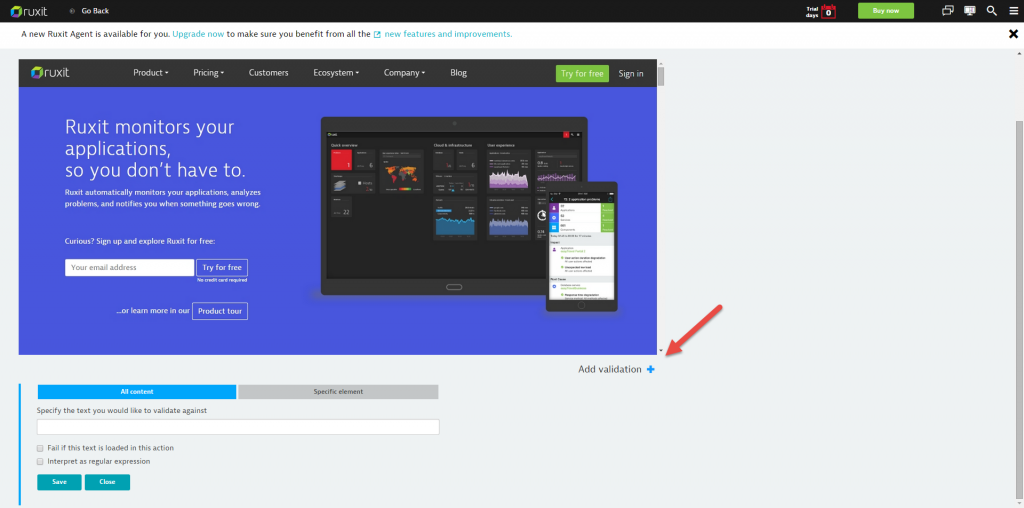This screenshot has width=1024, height=508.
Task: Save the validation rule
Action: [59, 482]
